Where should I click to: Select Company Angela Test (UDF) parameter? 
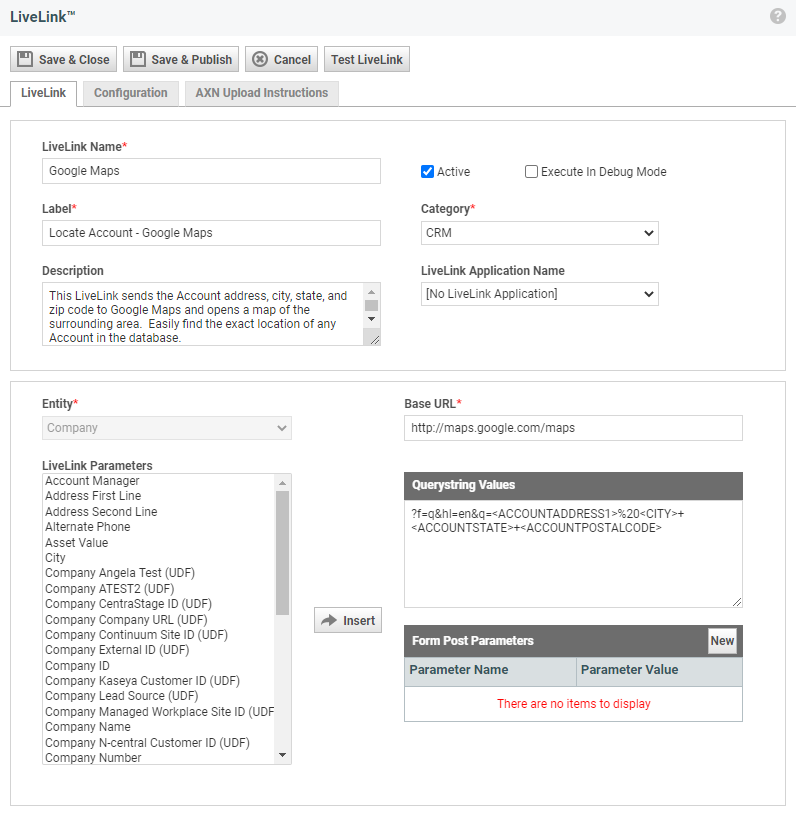click(x=159, y=573)
